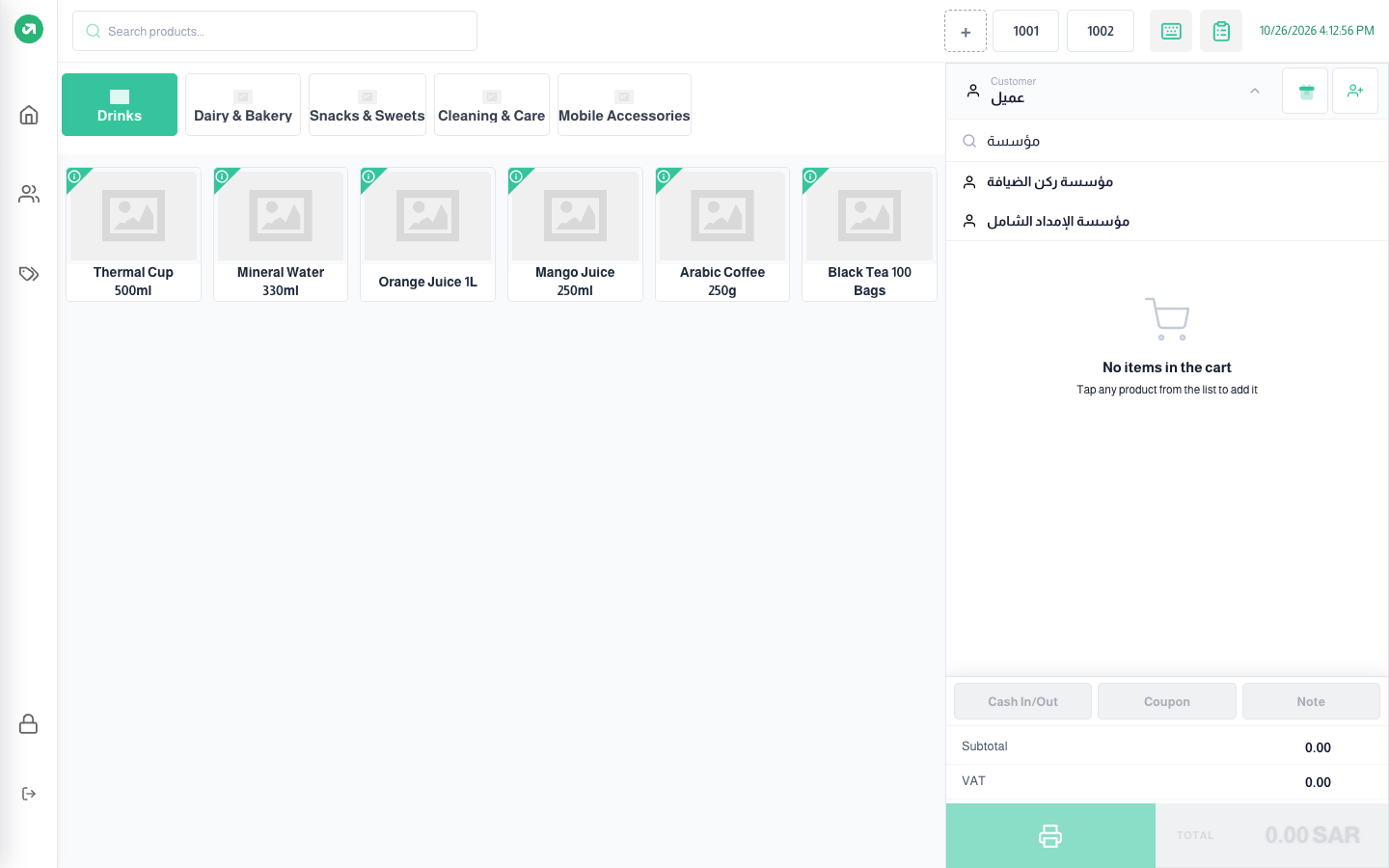Select the Drinks category tab

pos(120,104)
